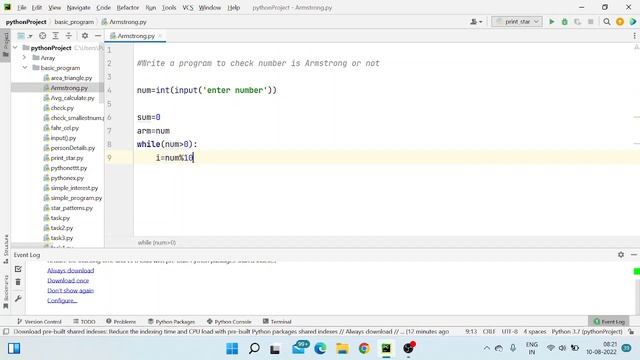Open Event Log settings gear
The width and height of the screenshot is (640, 360).
tap(621, 255)
